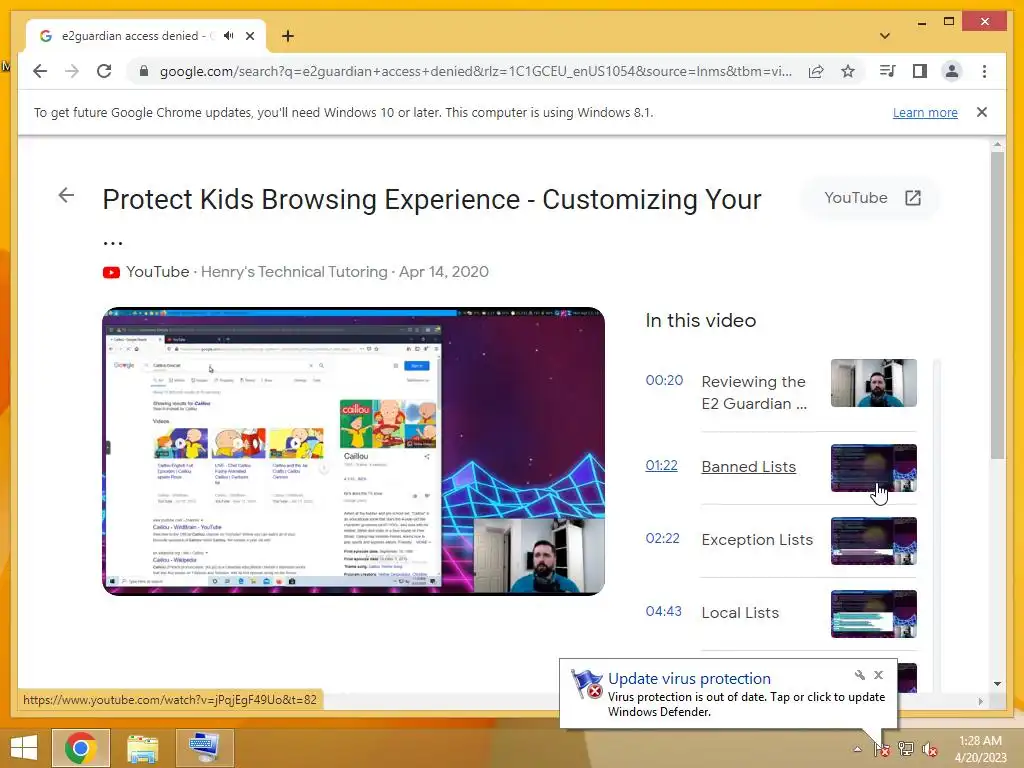Follow the Learn more link
Image resolution: width=1024 pixels, height=768 pixels.
(925, 112)
